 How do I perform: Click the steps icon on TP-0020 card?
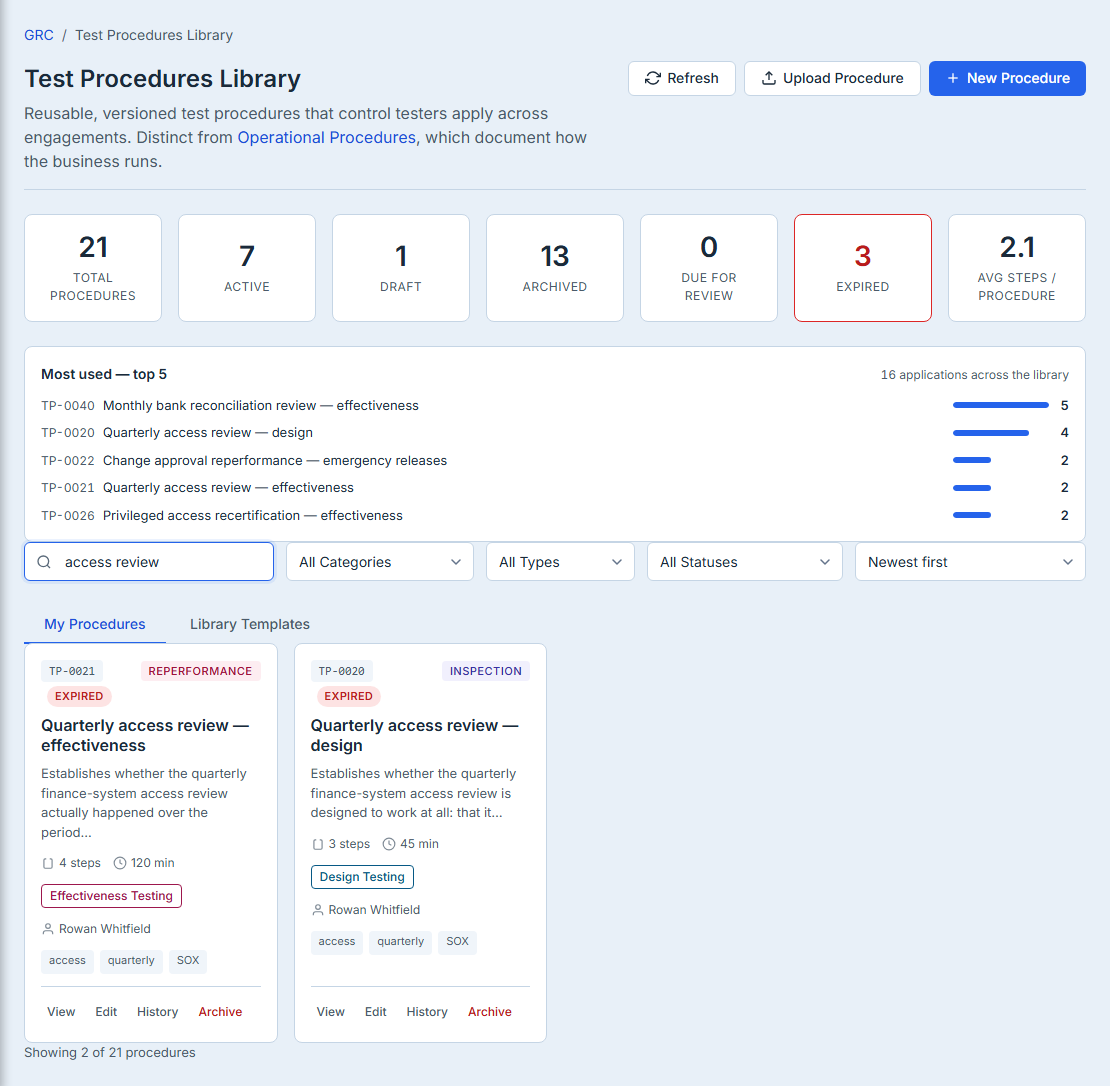[x=318, y=844]
